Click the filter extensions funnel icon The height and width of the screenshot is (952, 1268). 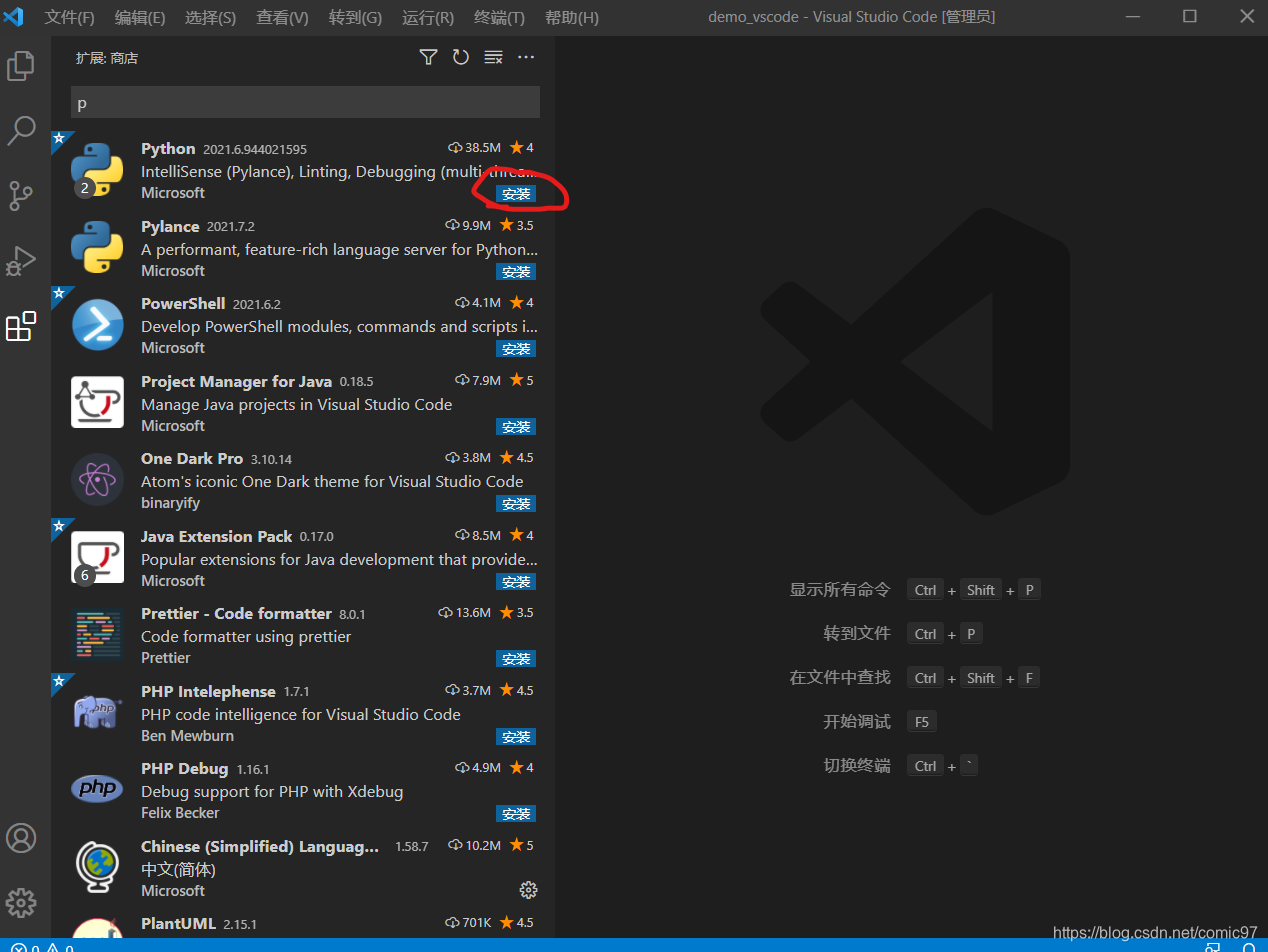point(428,57)
